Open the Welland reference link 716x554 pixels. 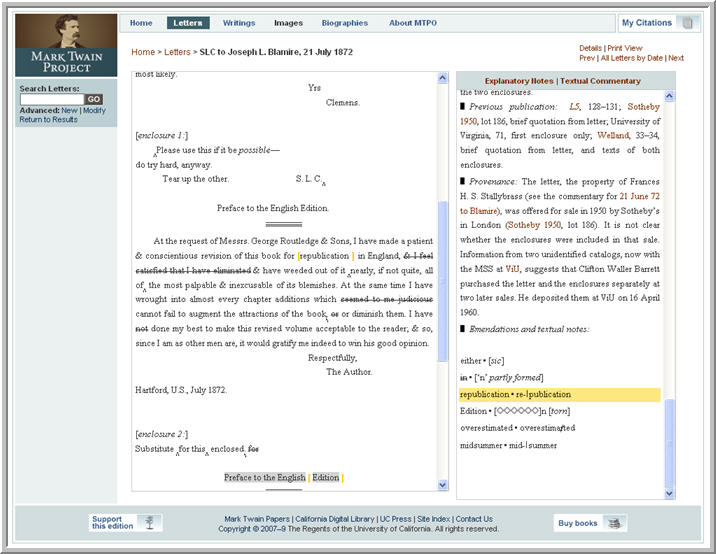[613, 136]
